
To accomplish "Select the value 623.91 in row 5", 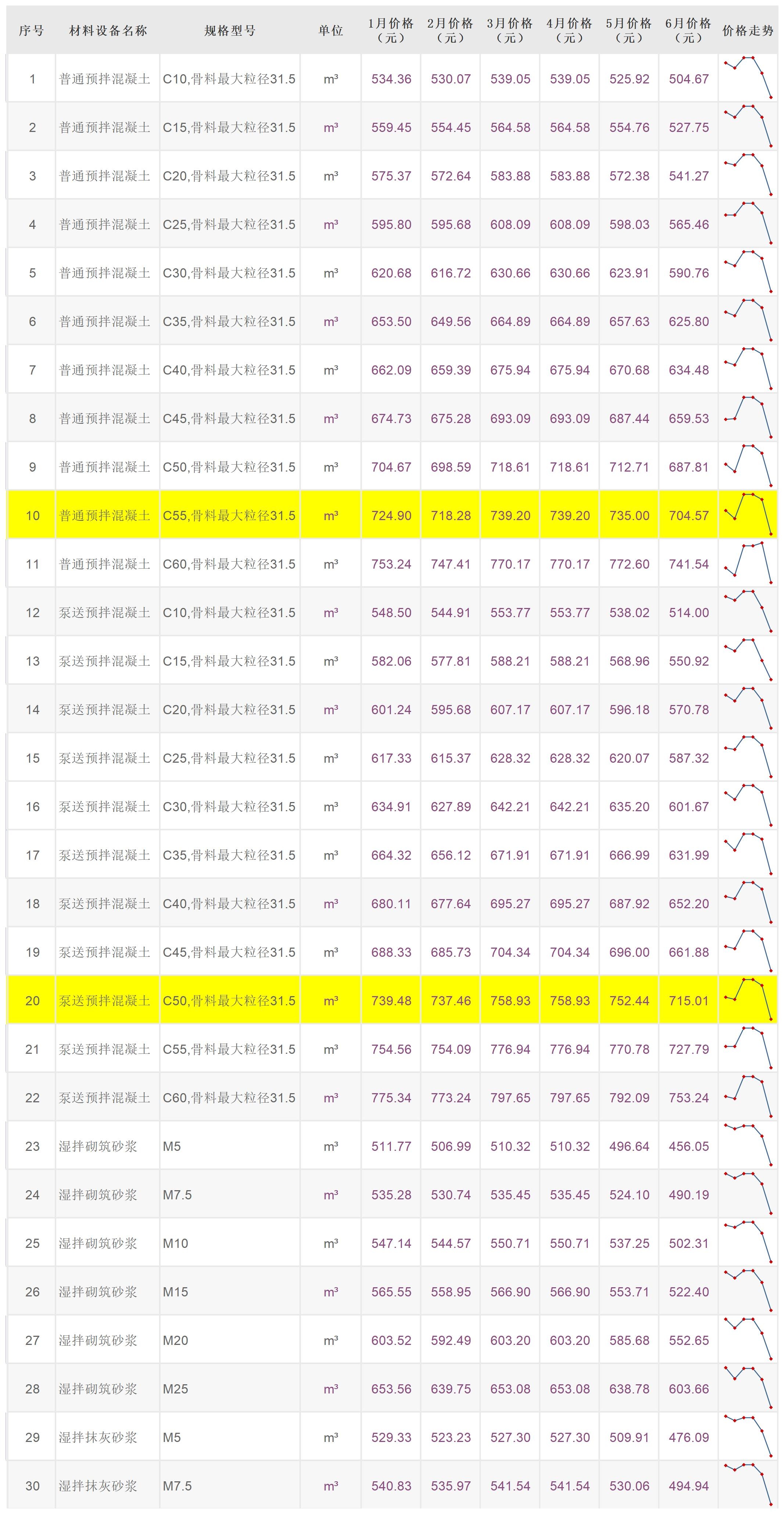I will coord(629,273).
